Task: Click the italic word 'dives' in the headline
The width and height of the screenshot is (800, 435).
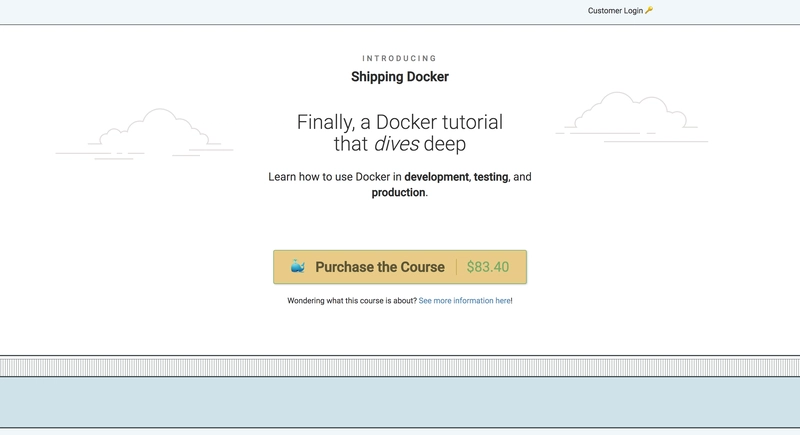Action: [x=396, y=145]
